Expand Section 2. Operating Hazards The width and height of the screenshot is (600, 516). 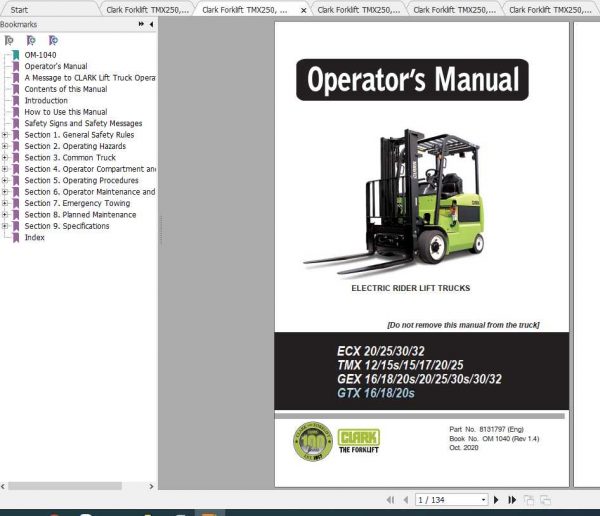[x=5, y=146]
